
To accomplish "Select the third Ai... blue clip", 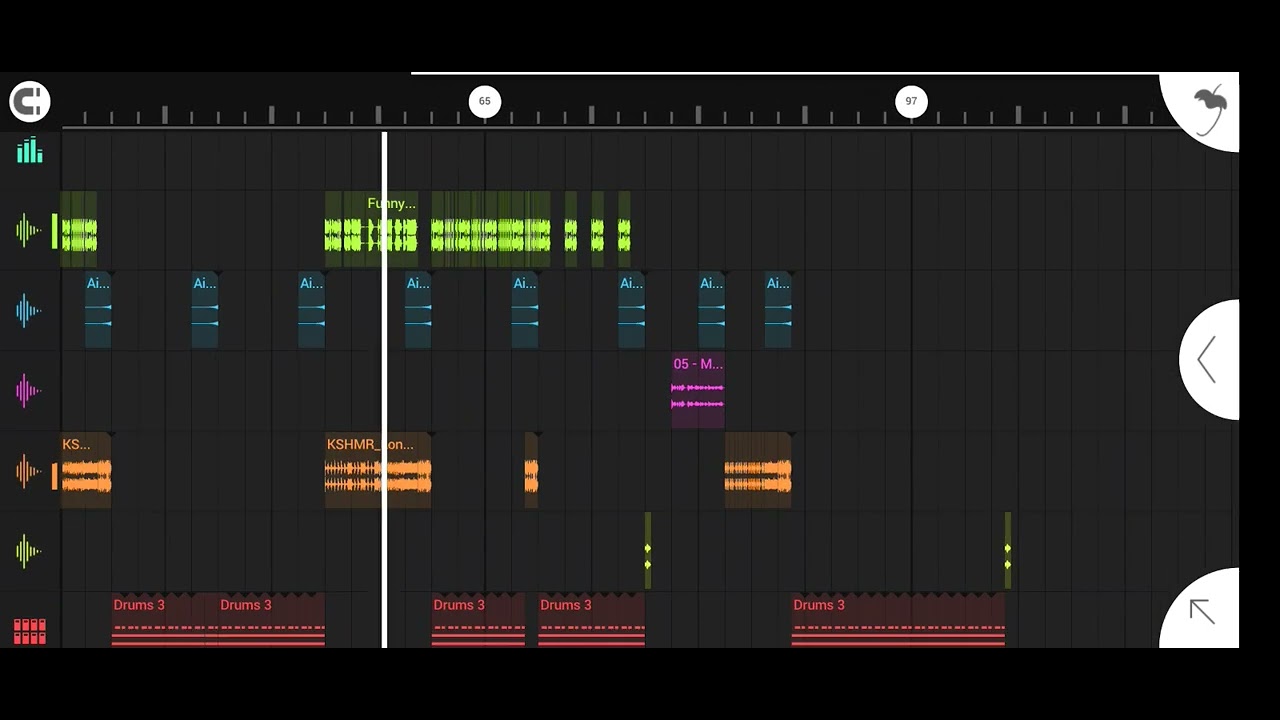I will pyautogui.click(x=312, y=310).
